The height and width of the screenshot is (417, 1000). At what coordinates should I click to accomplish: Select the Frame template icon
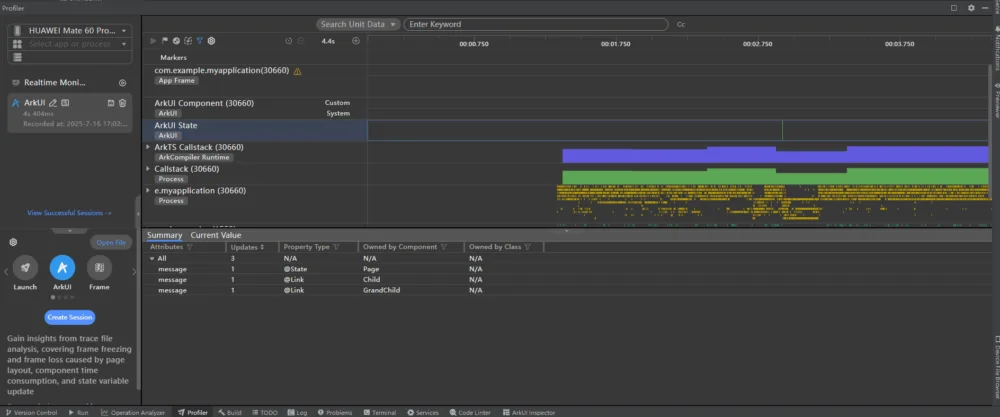[99, 267]
